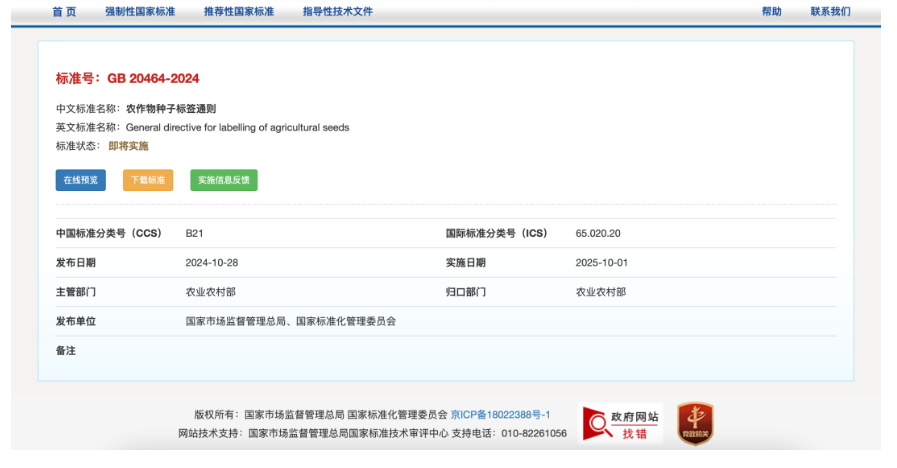897x468 pixels.
Task: Click the 即将实施 status text
Action: tap(128, 146)
